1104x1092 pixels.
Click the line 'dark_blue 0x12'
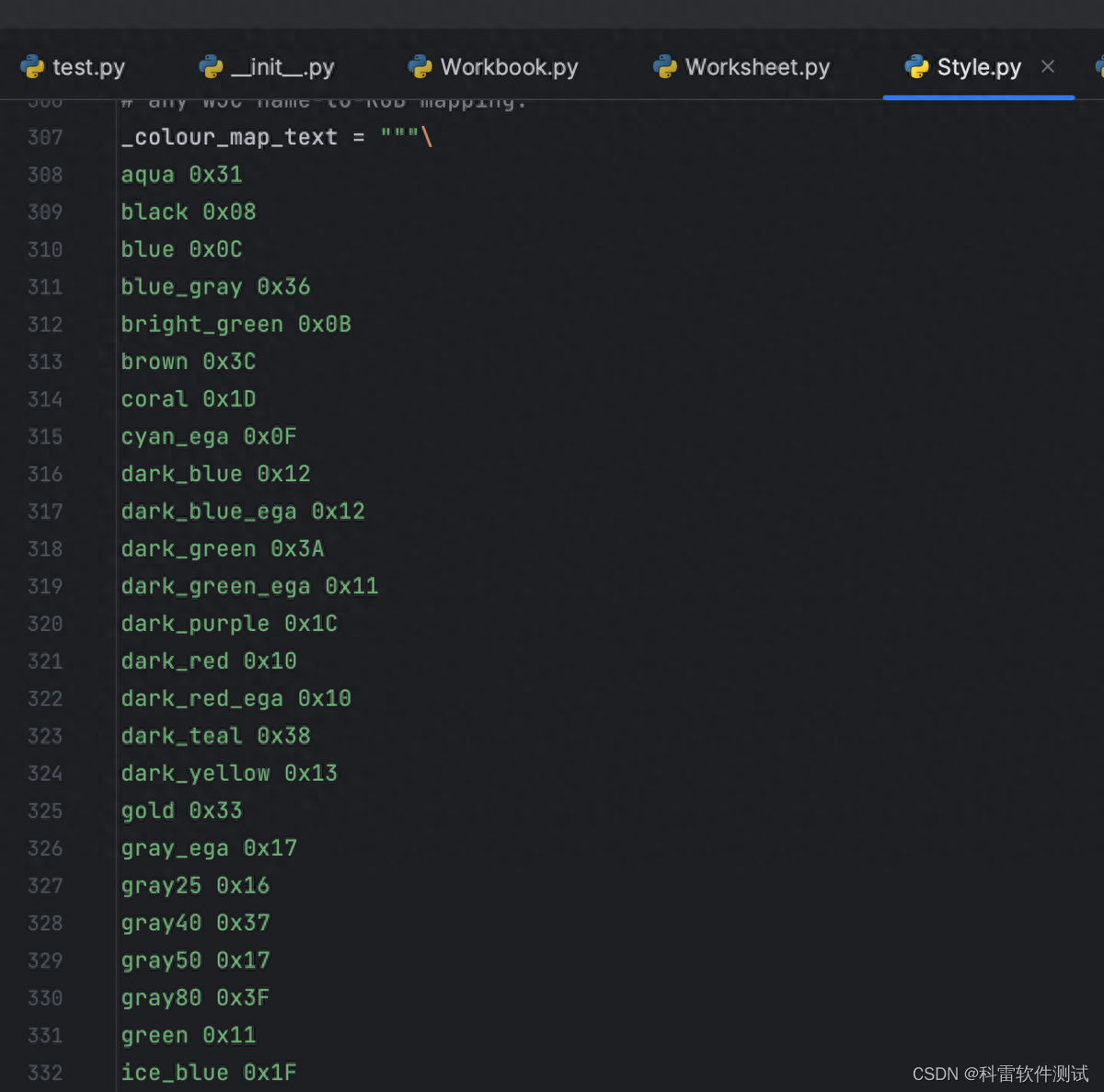click(216, 474)
